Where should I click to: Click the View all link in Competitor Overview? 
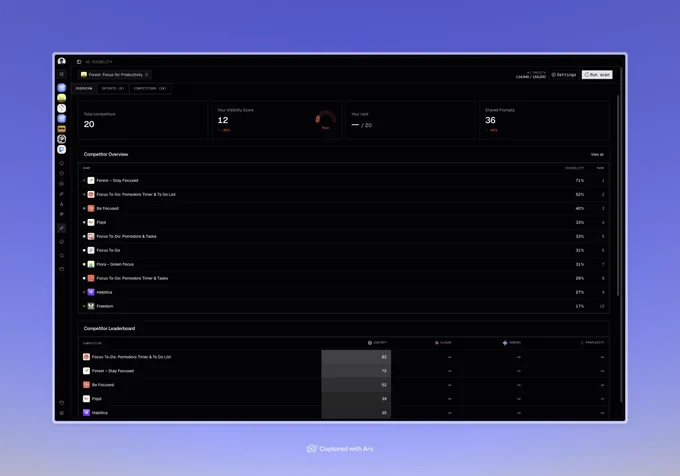597,154
